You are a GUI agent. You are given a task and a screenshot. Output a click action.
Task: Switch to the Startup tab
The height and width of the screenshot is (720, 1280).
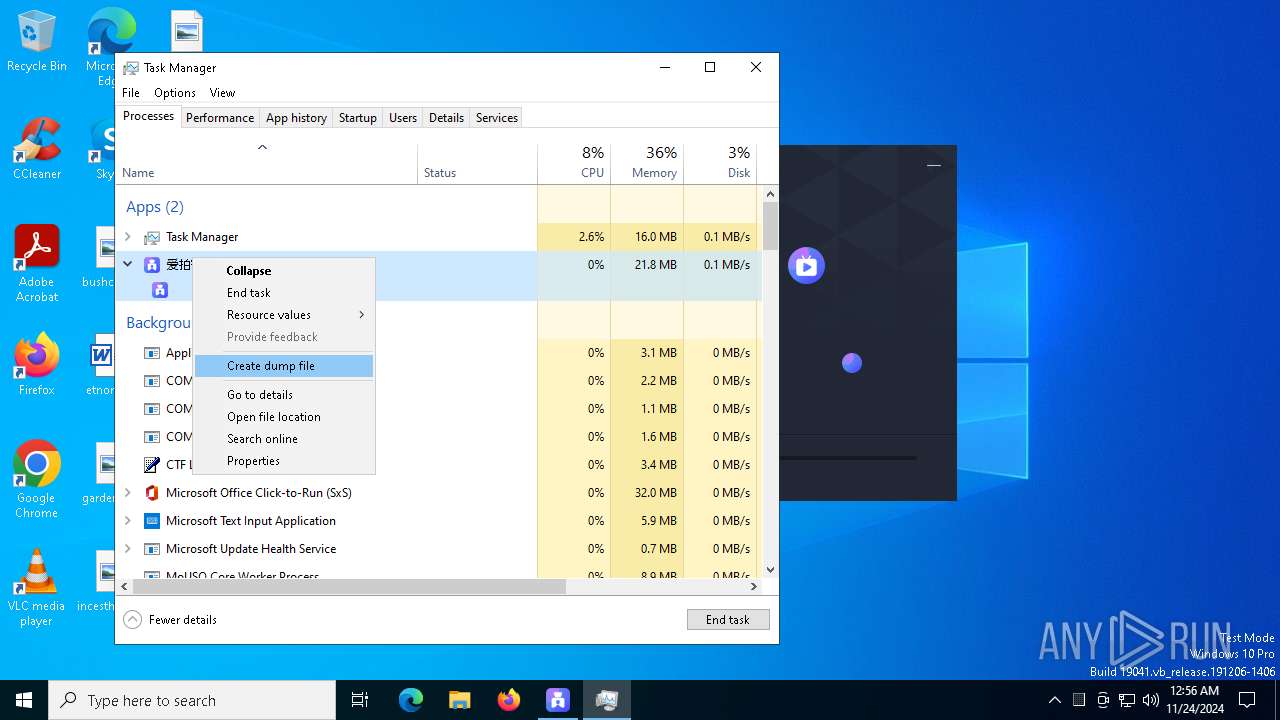pos(357,118)
